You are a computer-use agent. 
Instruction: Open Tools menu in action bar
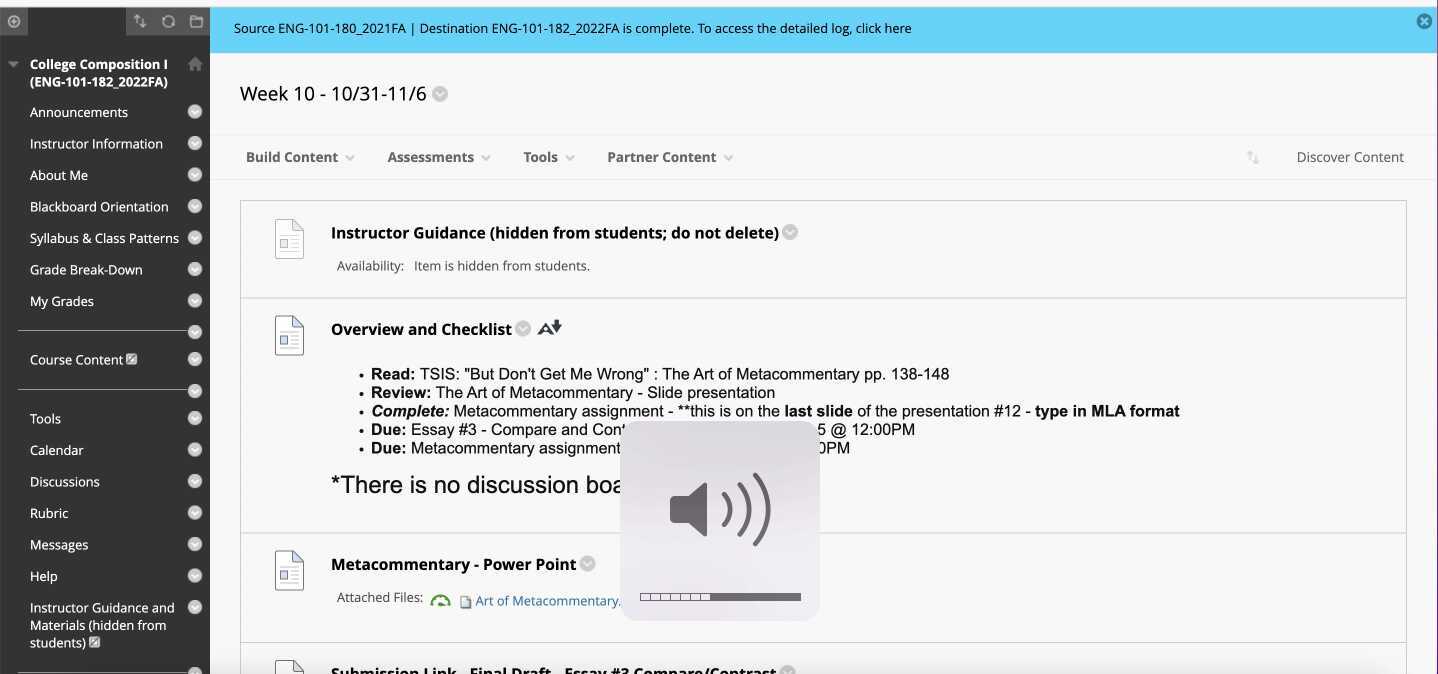click(549, 157)
